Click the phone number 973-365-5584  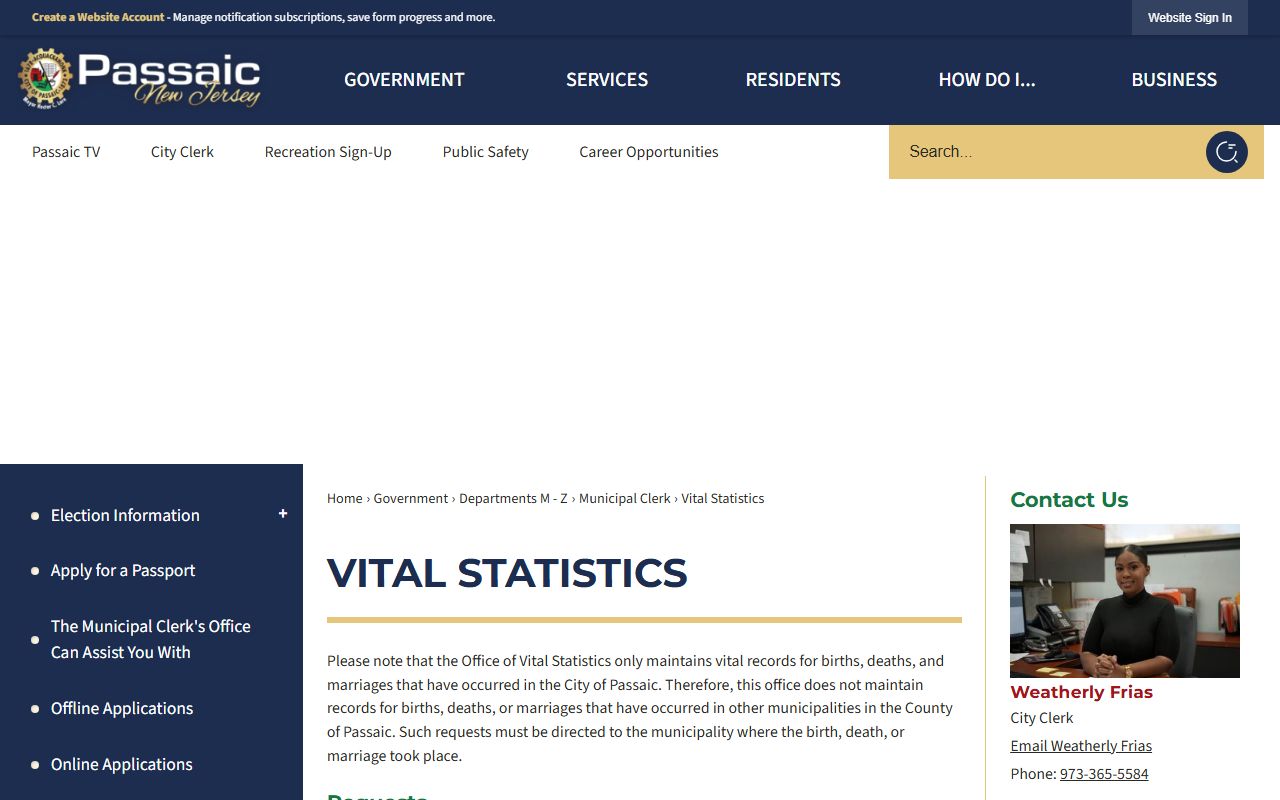point(1104,774)
